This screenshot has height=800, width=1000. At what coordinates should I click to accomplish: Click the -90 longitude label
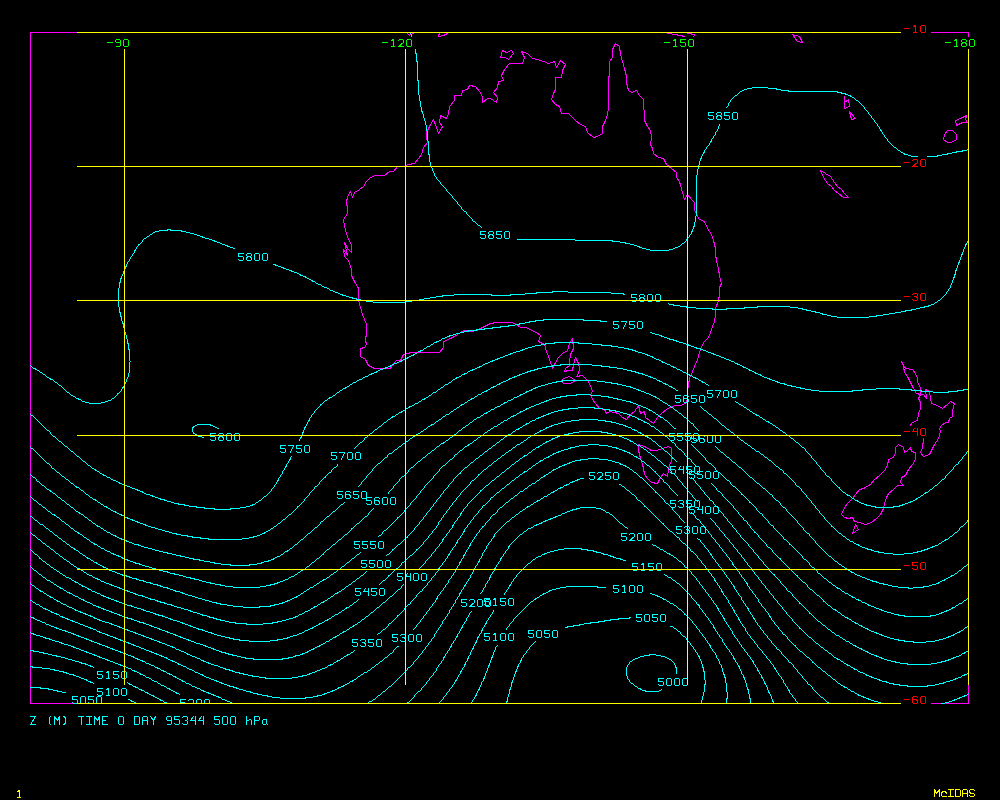tap(118, 43)
